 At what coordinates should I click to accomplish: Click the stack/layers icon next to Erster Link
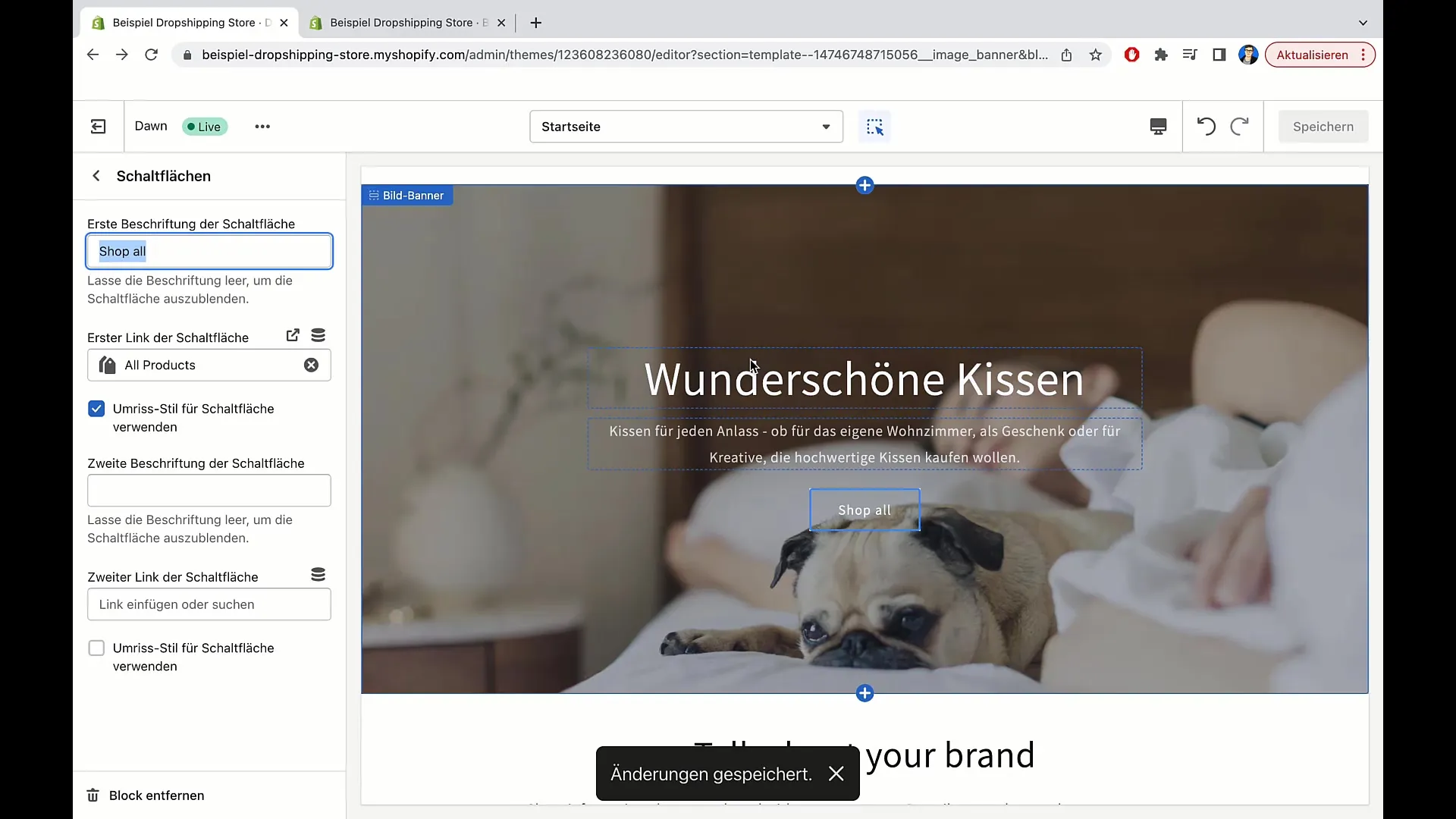point(318,335)
